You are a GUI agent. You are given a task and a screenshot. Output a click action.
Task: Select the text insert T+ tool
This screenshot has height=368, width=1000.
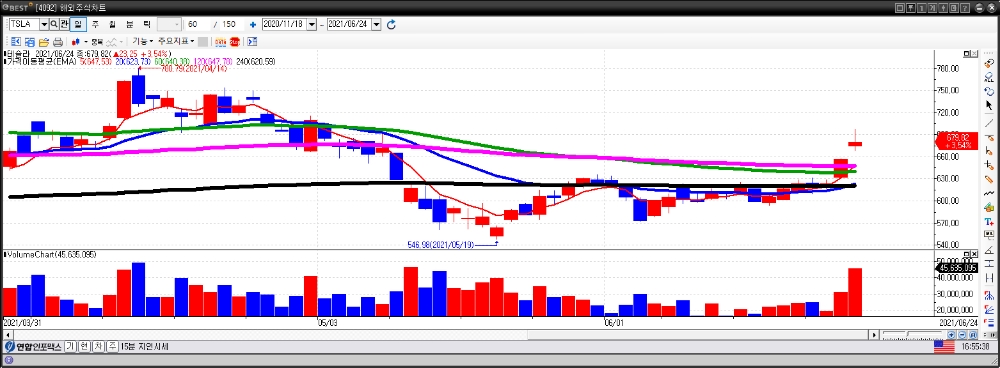[989, 221]
